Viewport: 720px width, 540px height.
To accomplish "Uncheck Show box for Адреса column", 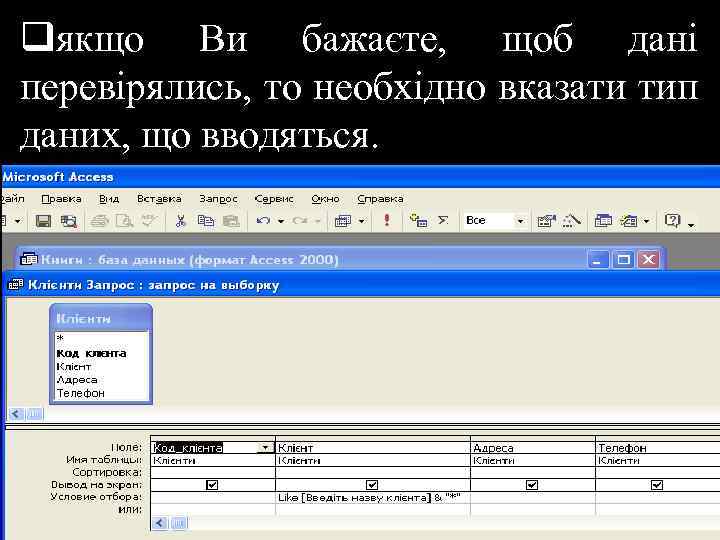I will (532, 484).
